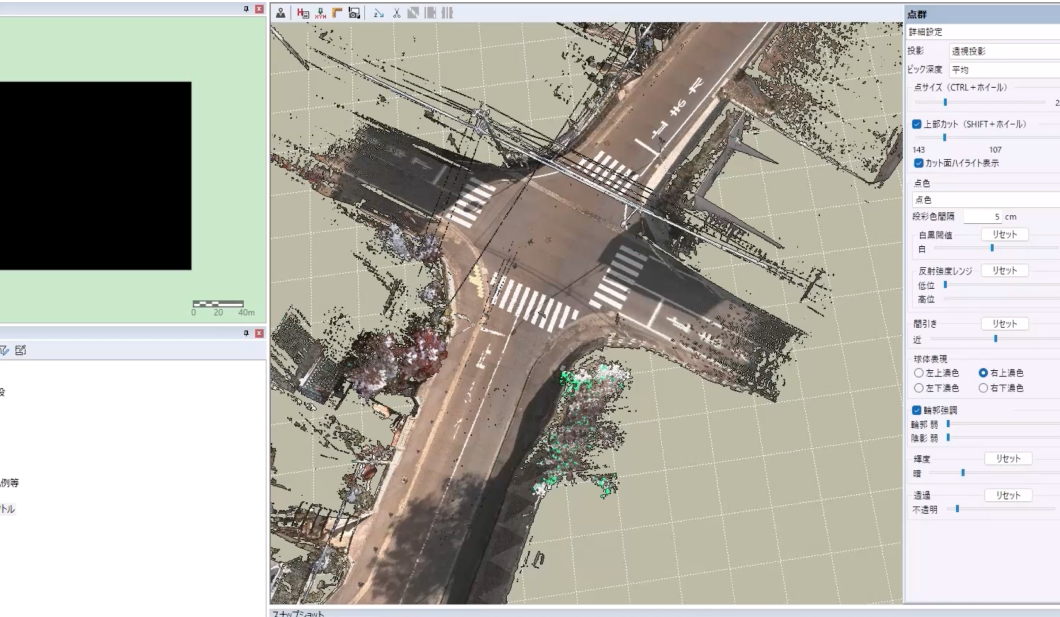Viewport: 1060px width, 617px height.
Task: Disable the 輪郭強調 checkbox
Action: (917, 410)
